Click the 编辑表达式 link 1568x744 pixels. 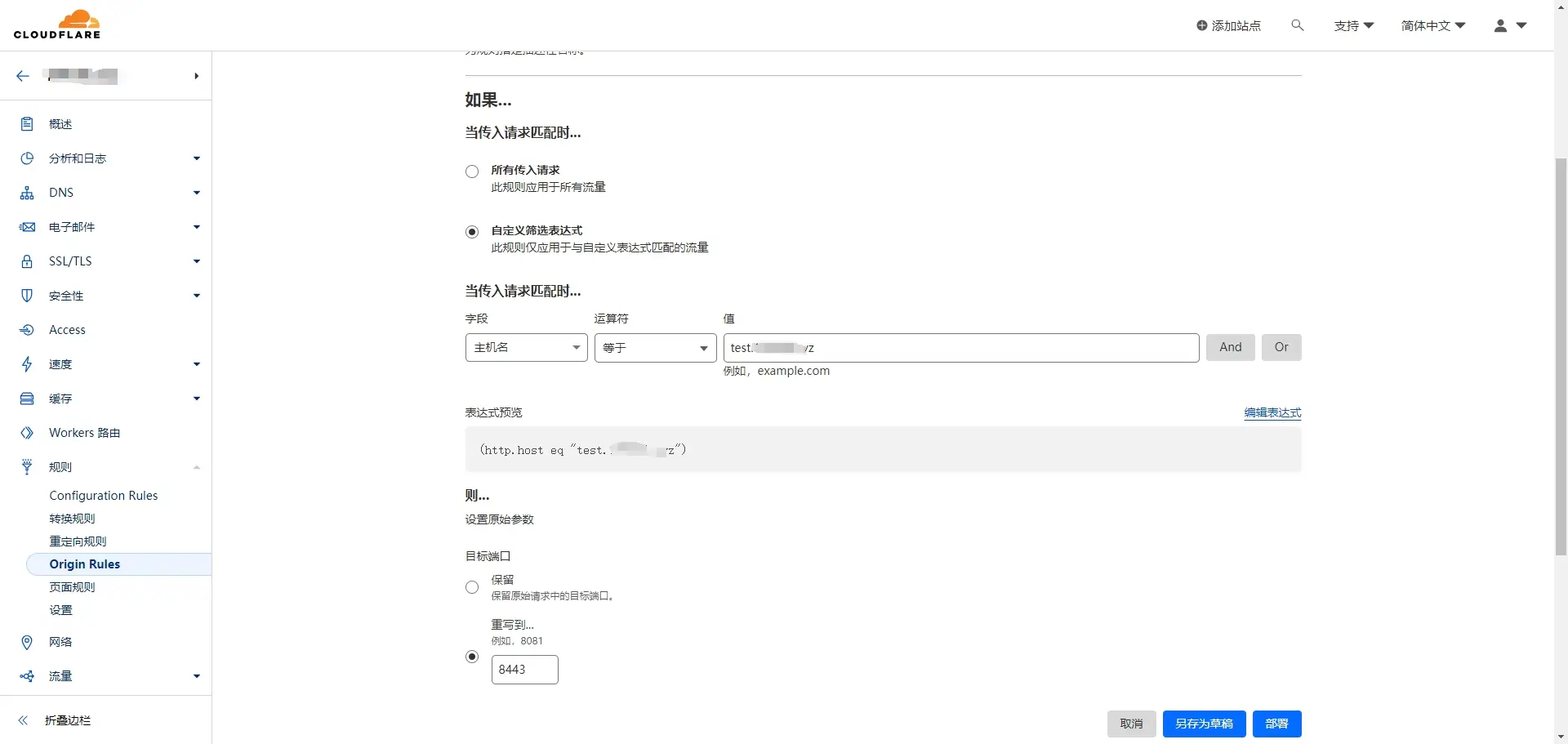click(1272, 412)
